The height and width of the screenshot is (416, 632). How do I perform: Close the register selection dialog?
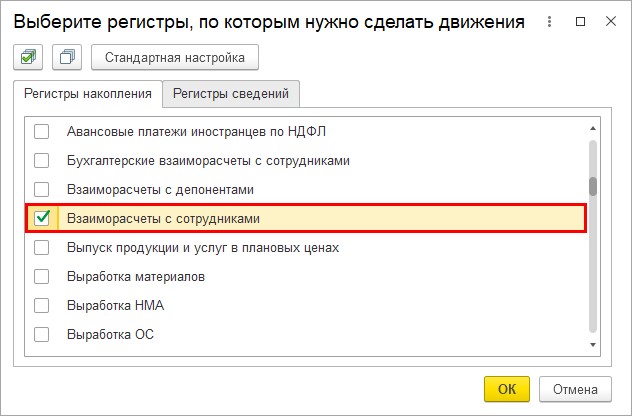[611, 21]
